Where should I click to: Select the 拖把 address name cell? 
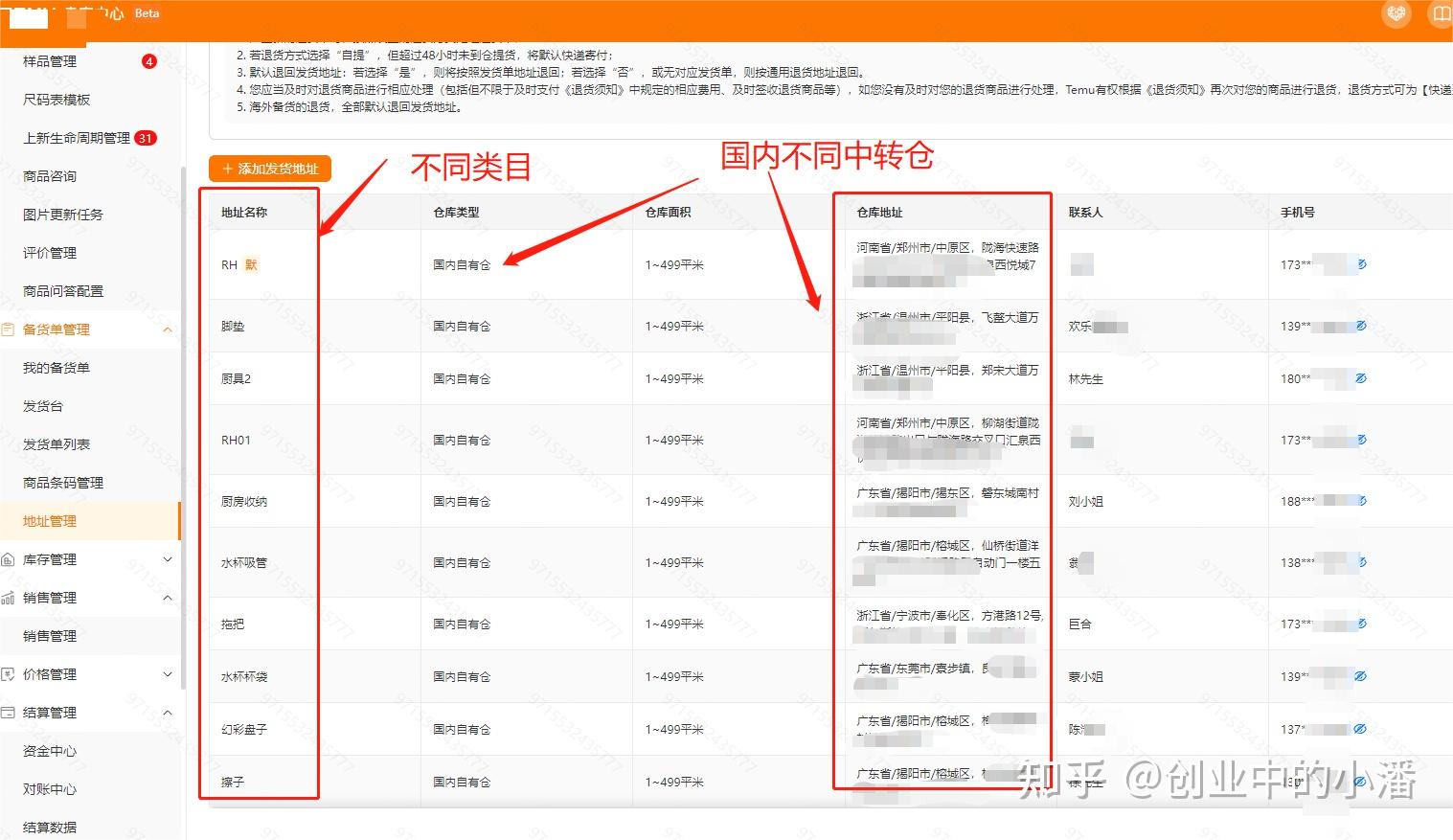pyautogui.click(x=233, y=624)
